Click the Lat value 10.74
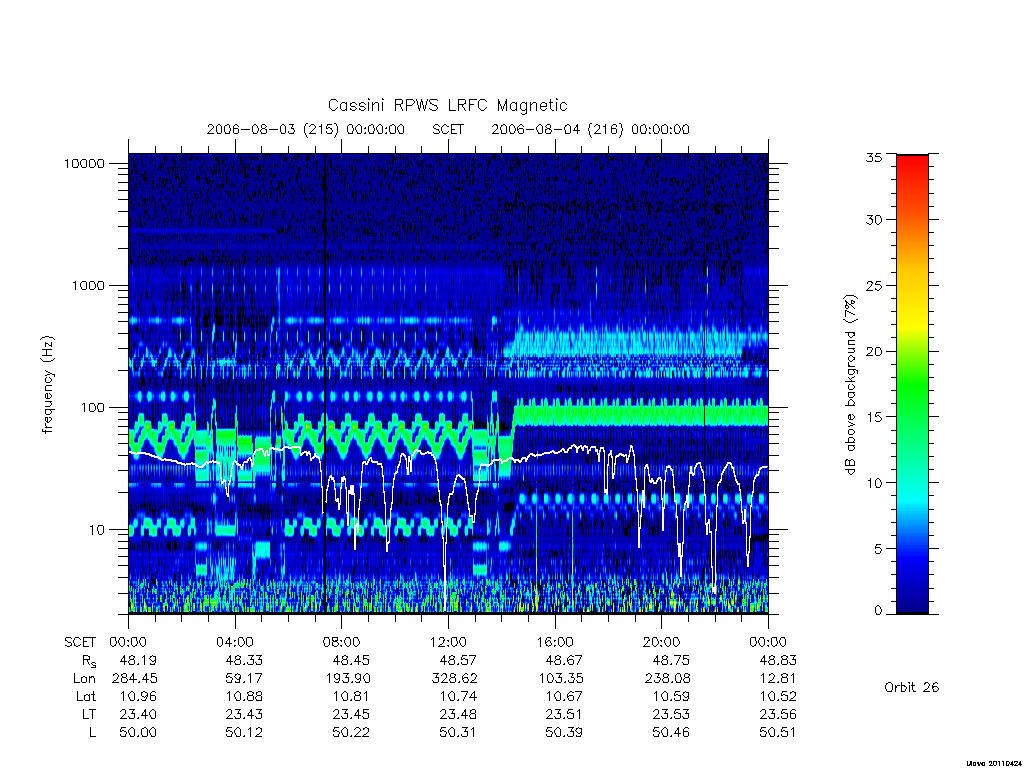Image resolution: width=1024 pixels, height=768 pixels. (x=458, y=696)
